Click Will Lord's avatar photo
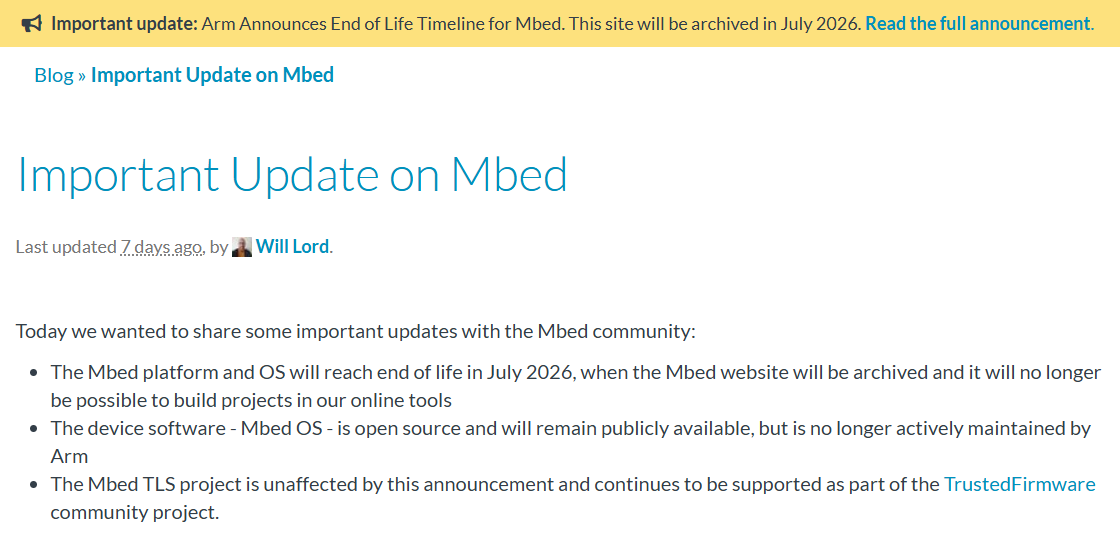Screen dimensions: 1120x535 (242, 247)
